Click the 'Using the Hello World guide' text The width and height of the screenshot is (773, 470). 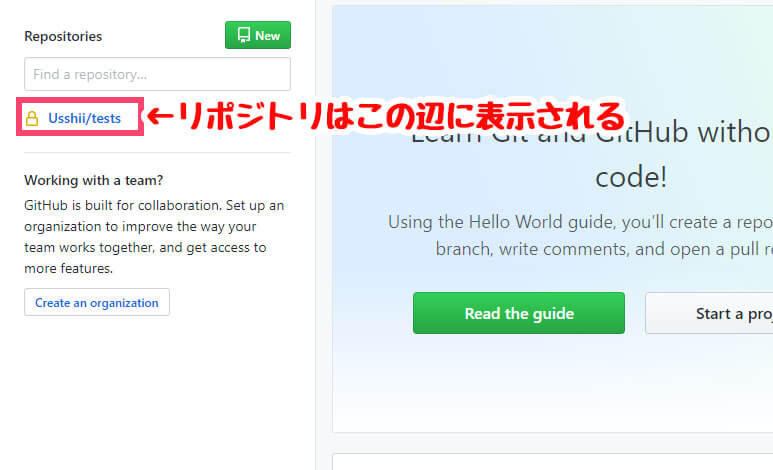(x=580, y=236)
